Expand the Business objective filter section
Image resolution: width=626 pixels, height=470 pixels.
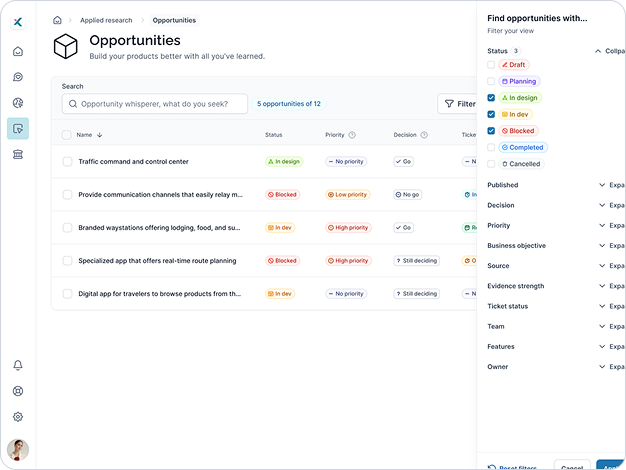pos(612,246)
